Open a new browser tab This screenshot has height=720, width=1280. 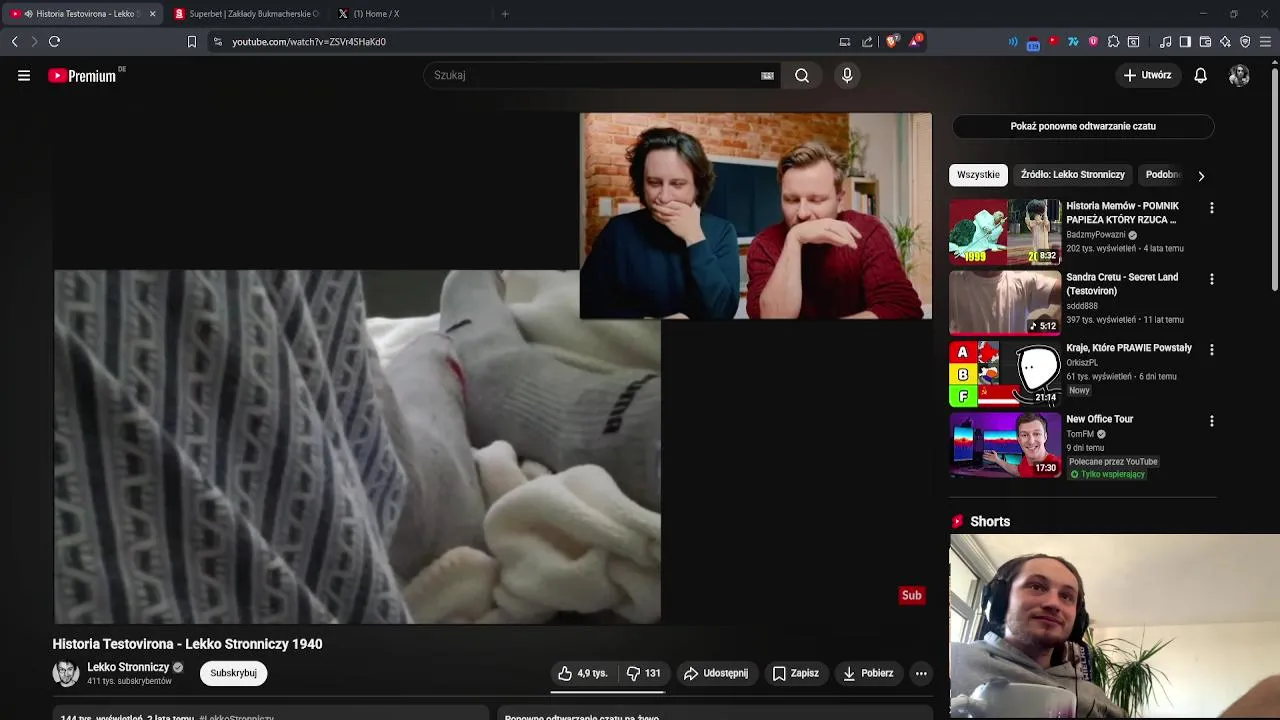click(x=505, y=14)
